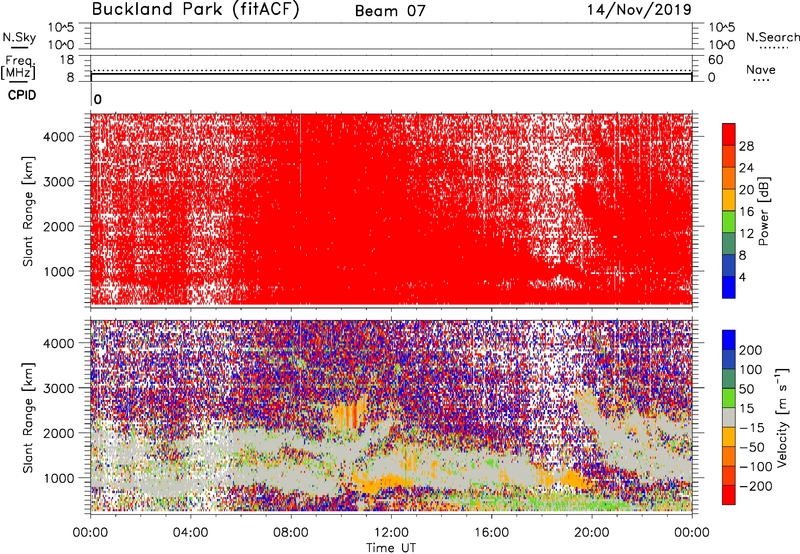
Task: Select the "12" label on the power colorbar
Action: pos(746,234)
